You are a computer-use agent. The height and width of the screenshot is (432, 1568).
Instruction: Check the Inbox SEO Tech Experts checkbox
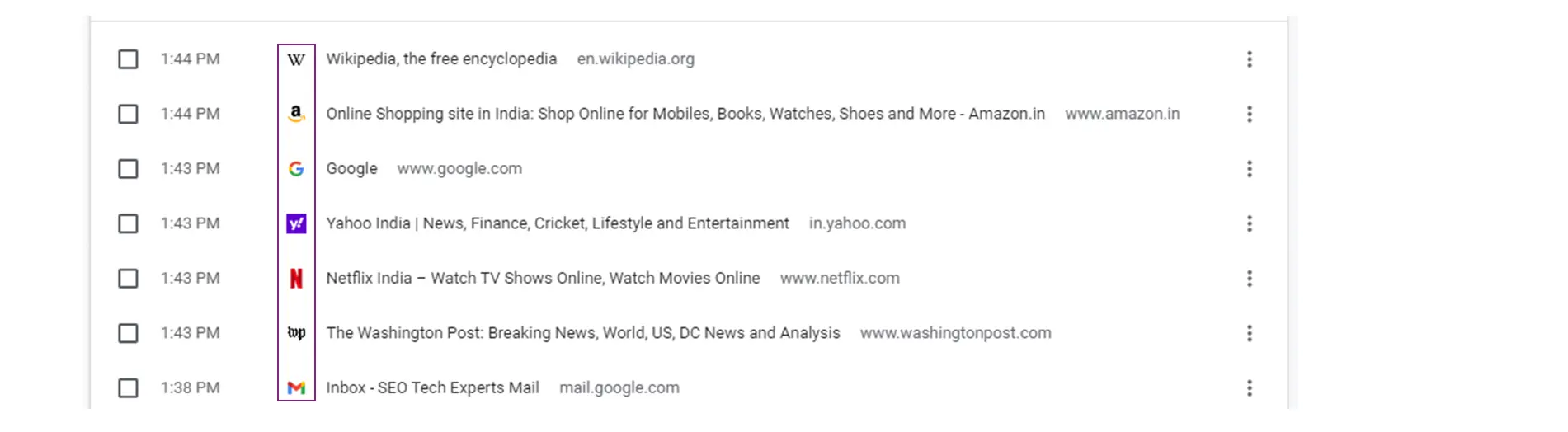click(128, 387)
